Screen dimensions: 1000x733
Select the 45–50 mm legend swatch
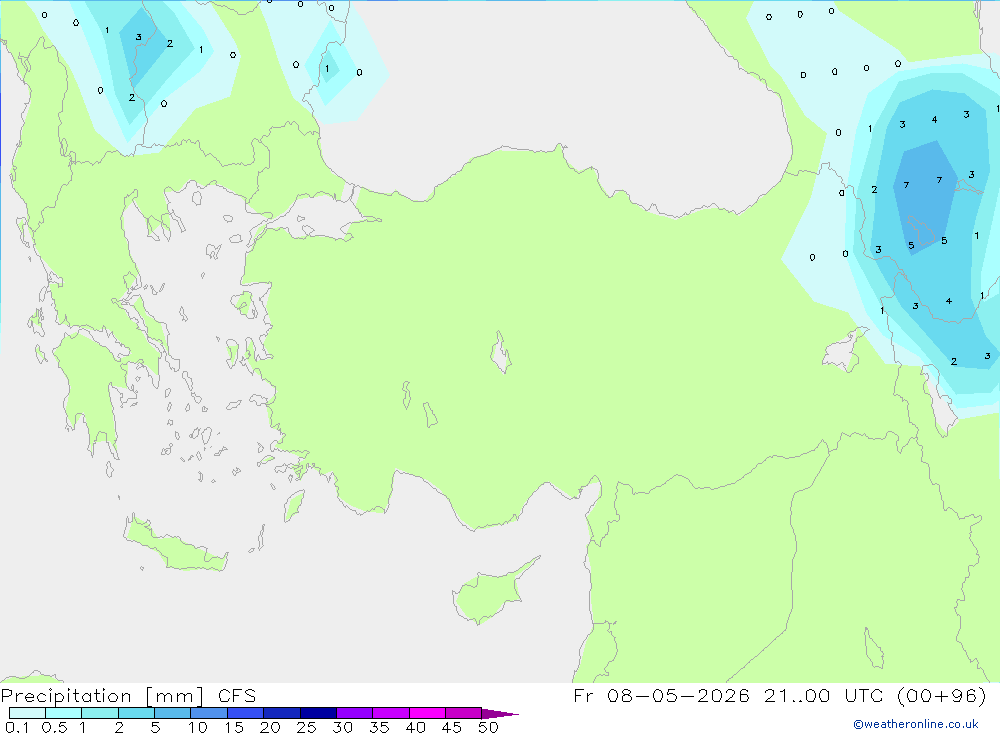(x=463, y=713)
